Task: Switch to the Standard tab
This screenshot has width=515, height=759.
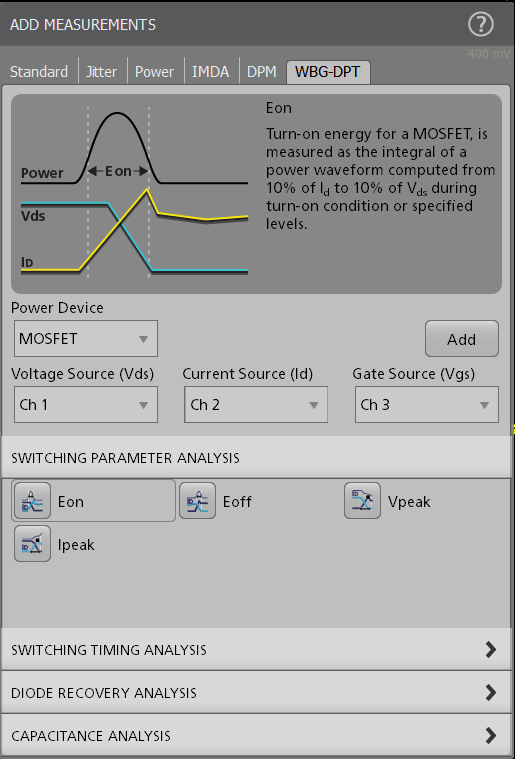Action: tap(39, 72)
